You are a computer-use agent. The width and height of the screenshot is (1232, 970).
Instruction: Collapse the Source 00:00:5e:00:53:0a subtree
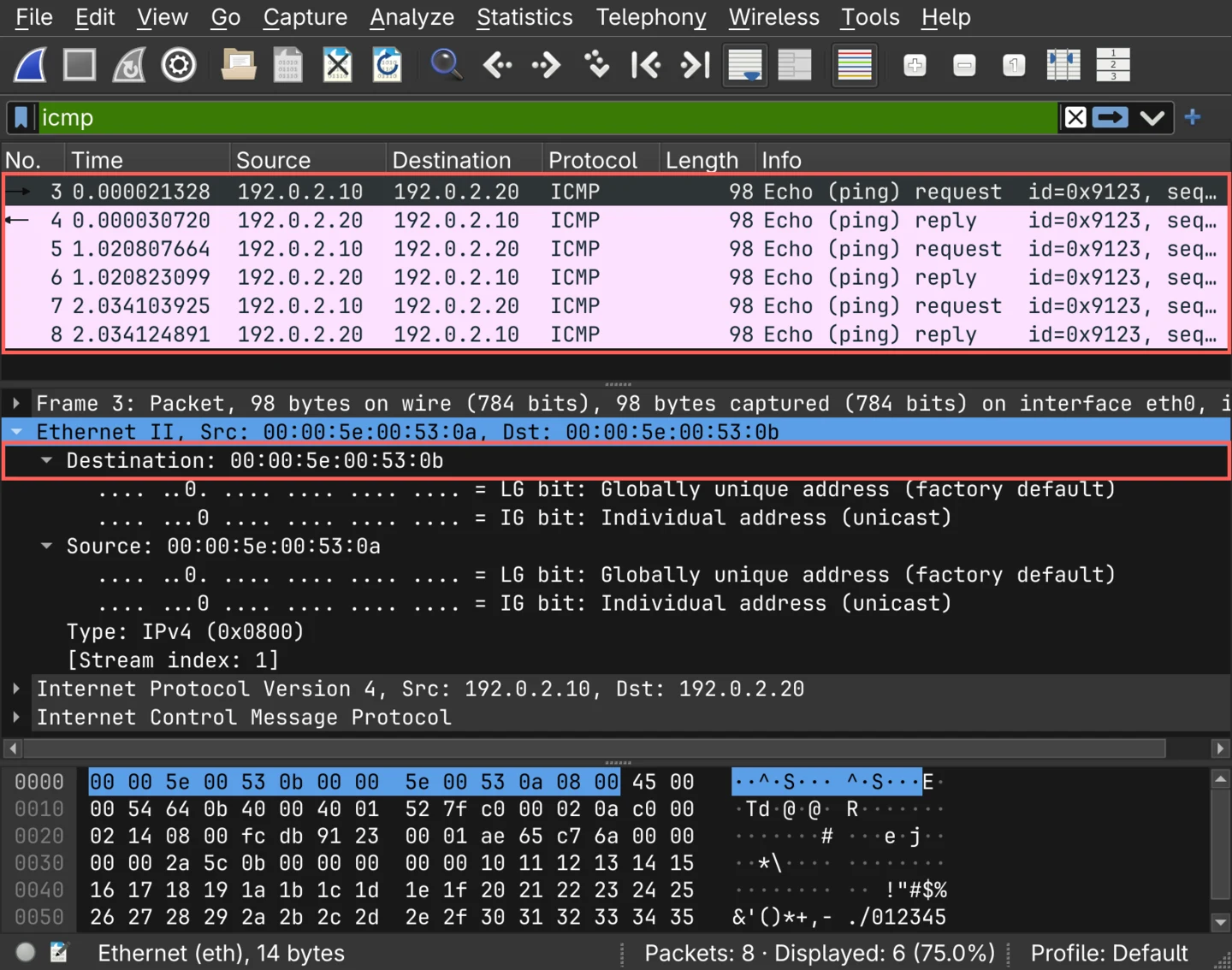[47, 546]
